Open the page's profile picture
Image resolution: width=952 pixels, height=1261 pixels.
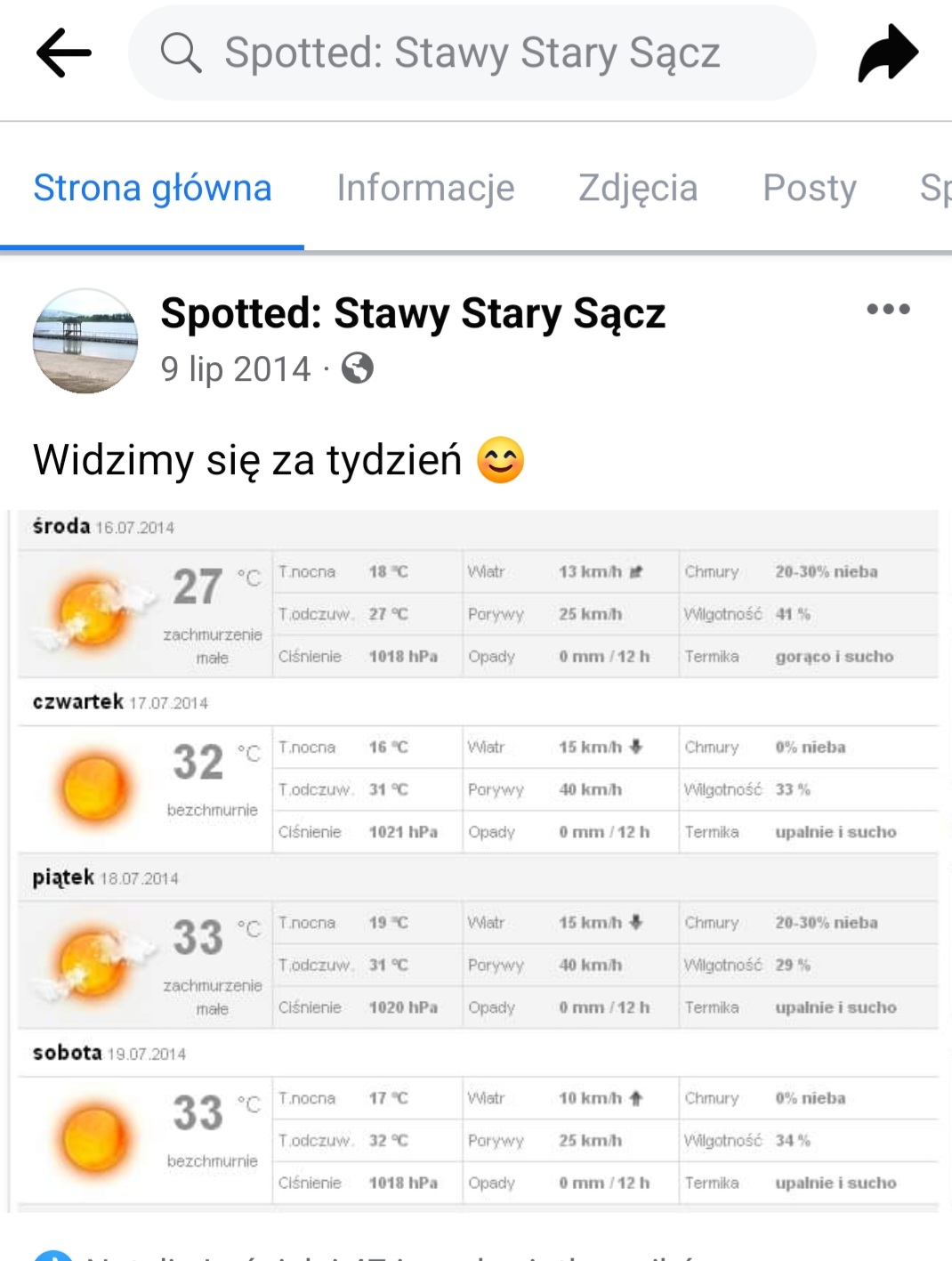85,340
